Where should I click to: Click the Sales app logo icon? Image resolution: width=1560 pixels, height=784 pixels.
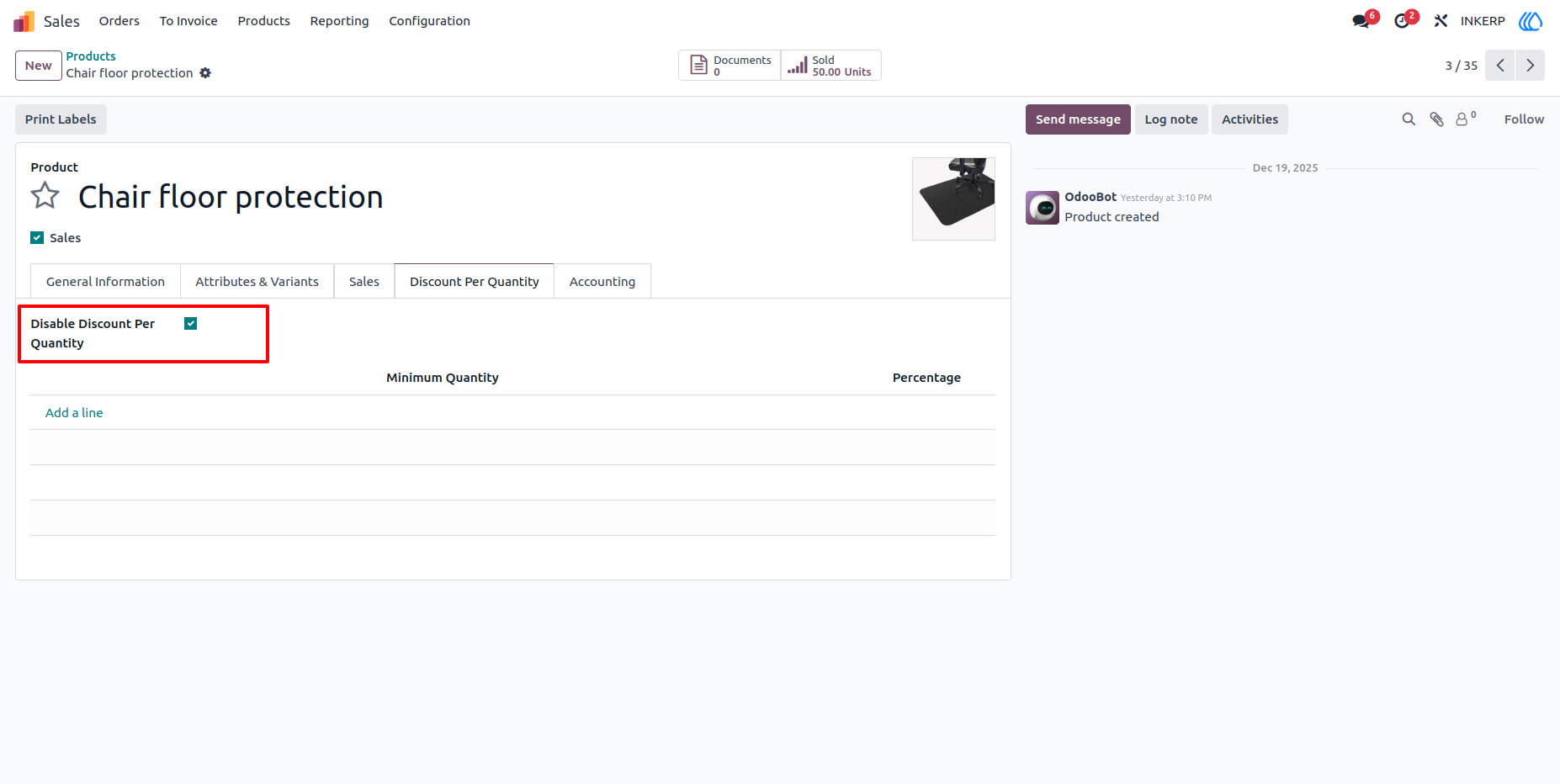[x=24, y=21]
